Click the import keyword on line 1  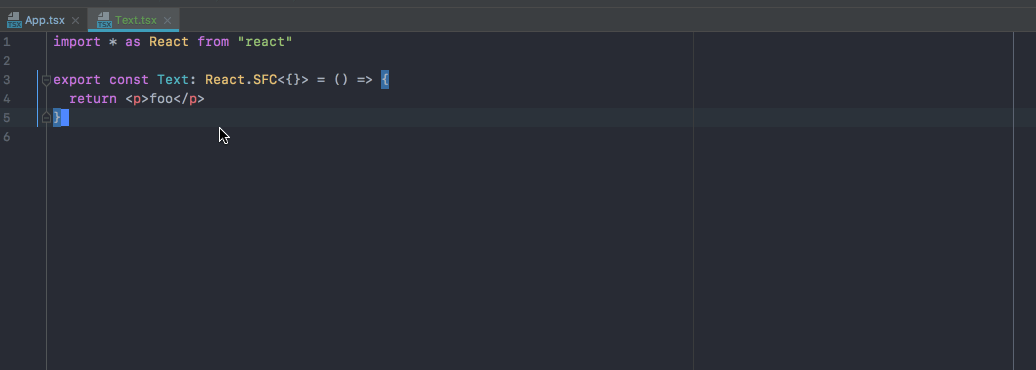[x=77, y=42]
